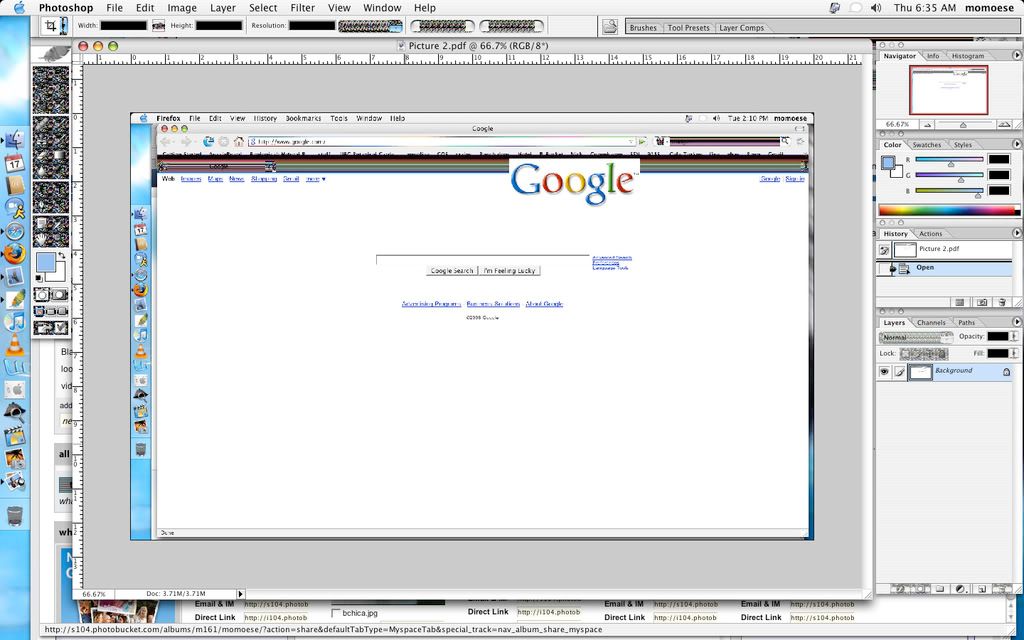This screenshot has height=640, width=1024.
Task: Click the feather image atop the toolbox
Action: coord(51,53)
